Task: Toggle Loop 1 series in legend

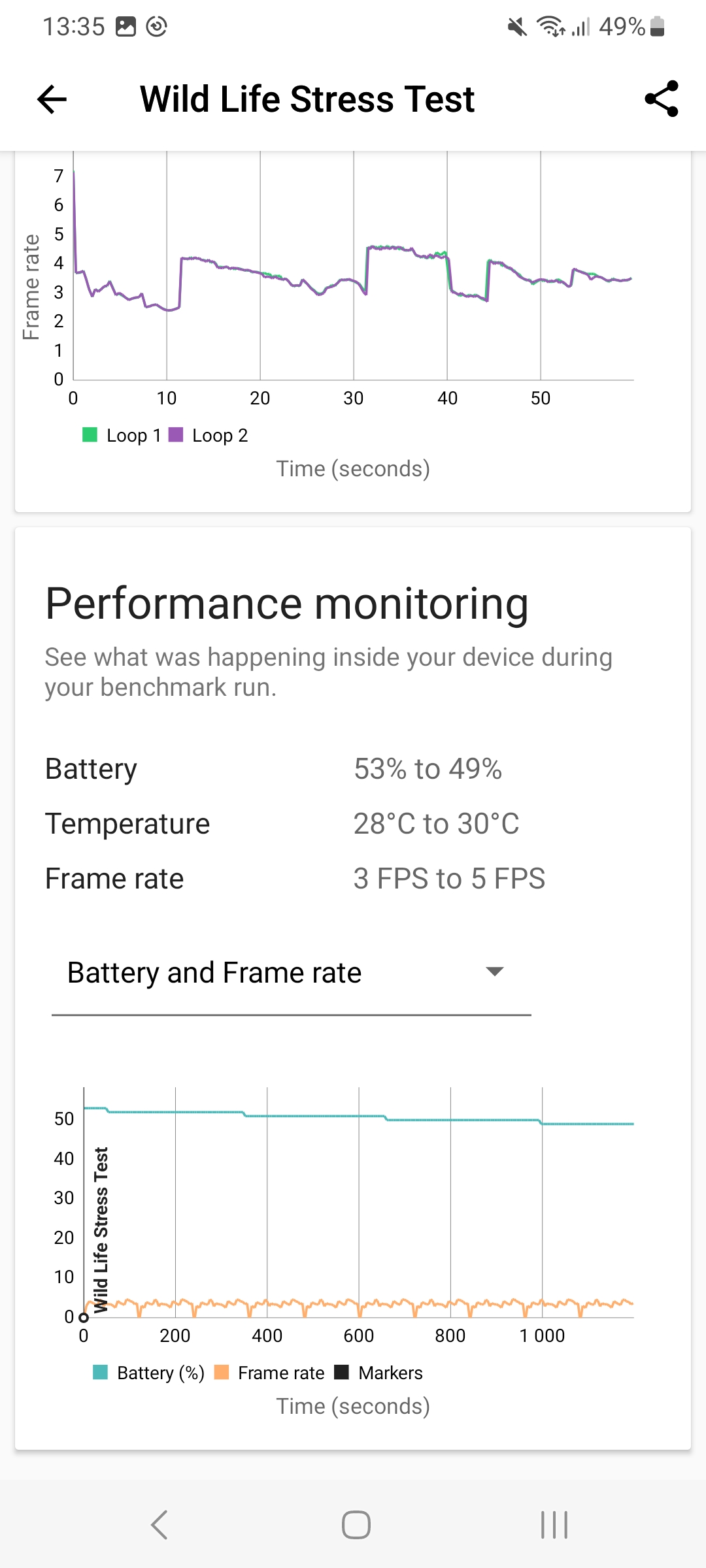Action: (x=122, y=435)
